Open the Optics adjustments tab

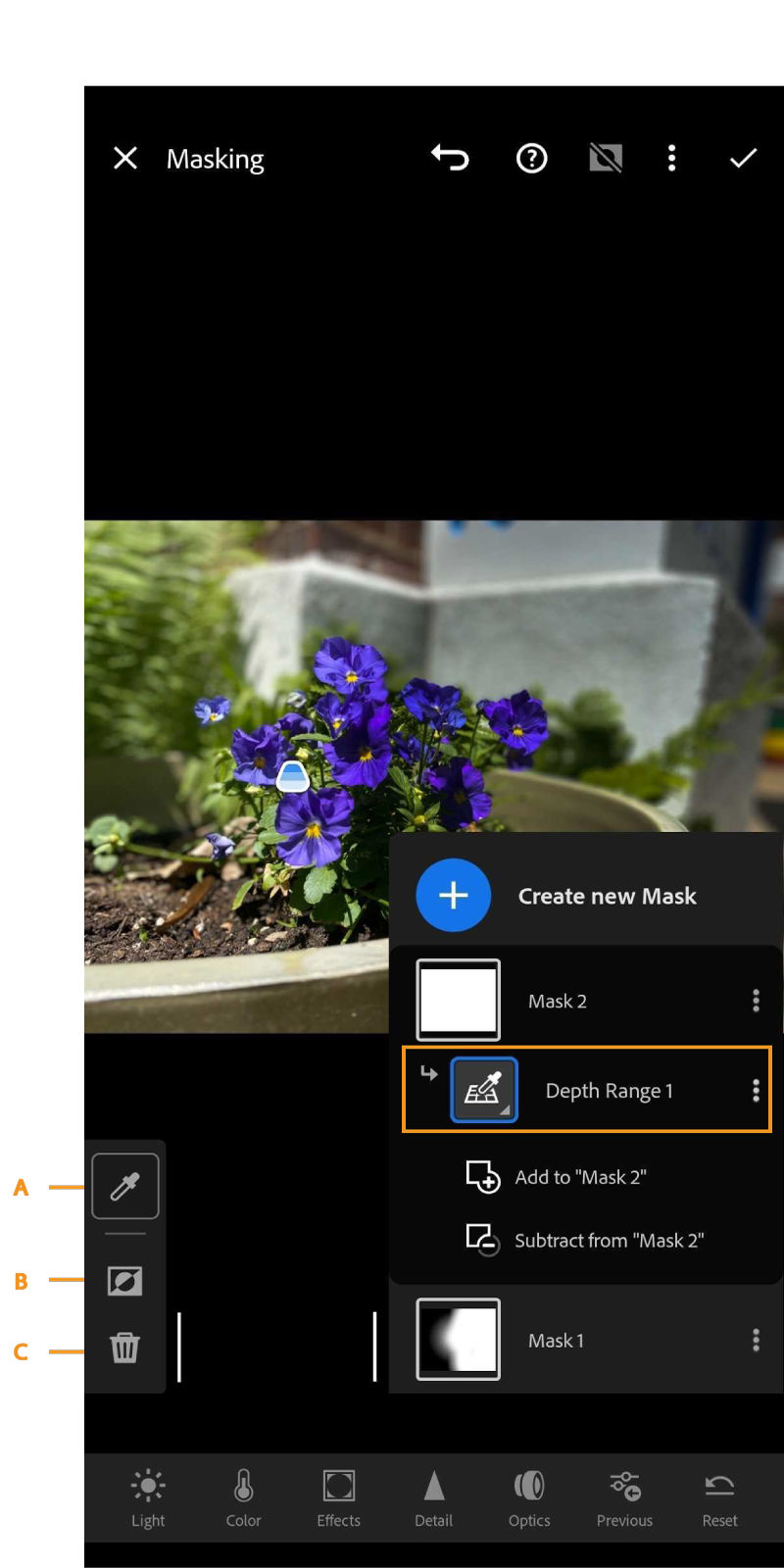pos(529,1497)
